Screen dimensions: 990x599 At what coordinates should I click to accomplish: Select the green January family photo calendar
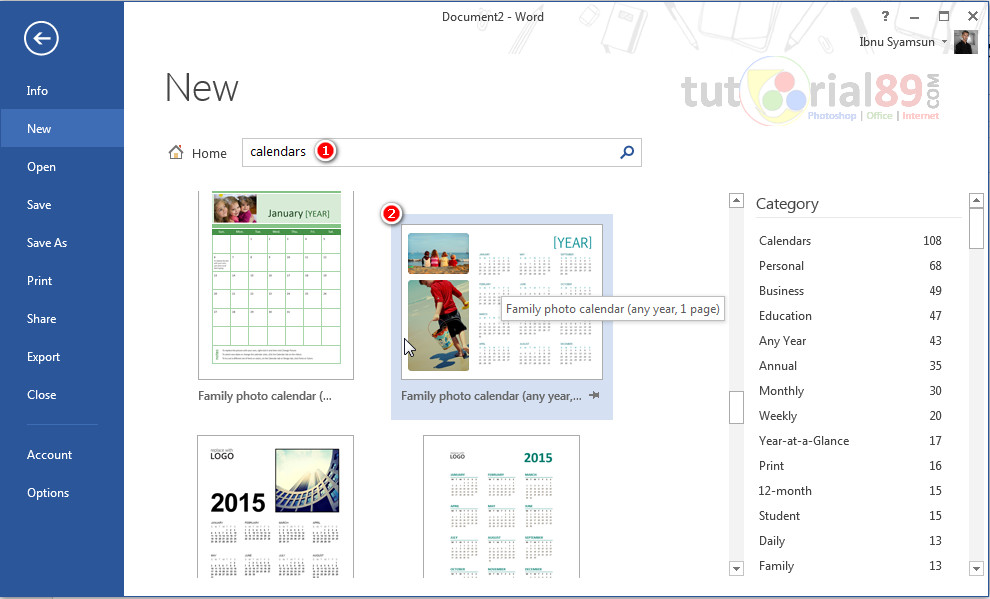click(x=276, y=285)
